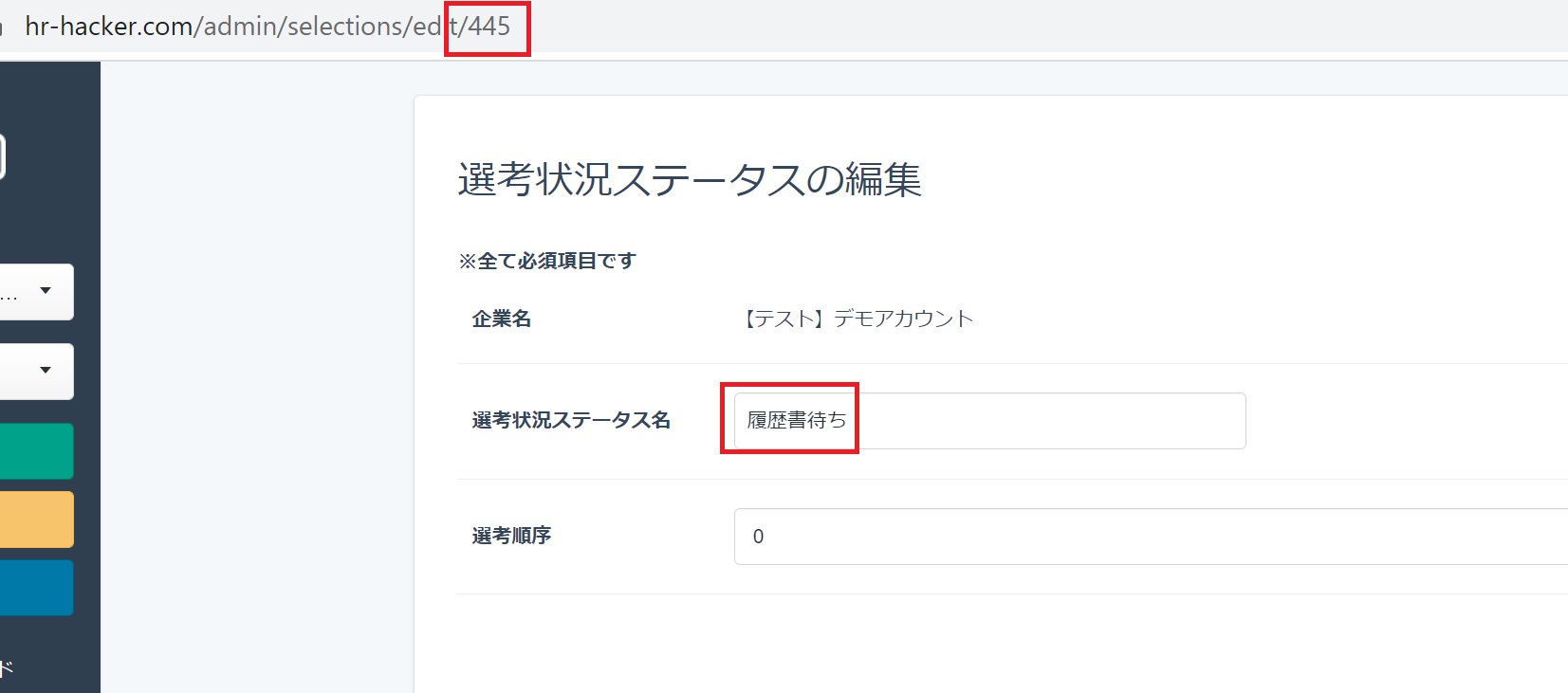This screenshot has height=693, width=1568.
Task: Open the first sidebar dropdown with ellipsis
Action: 36,292
